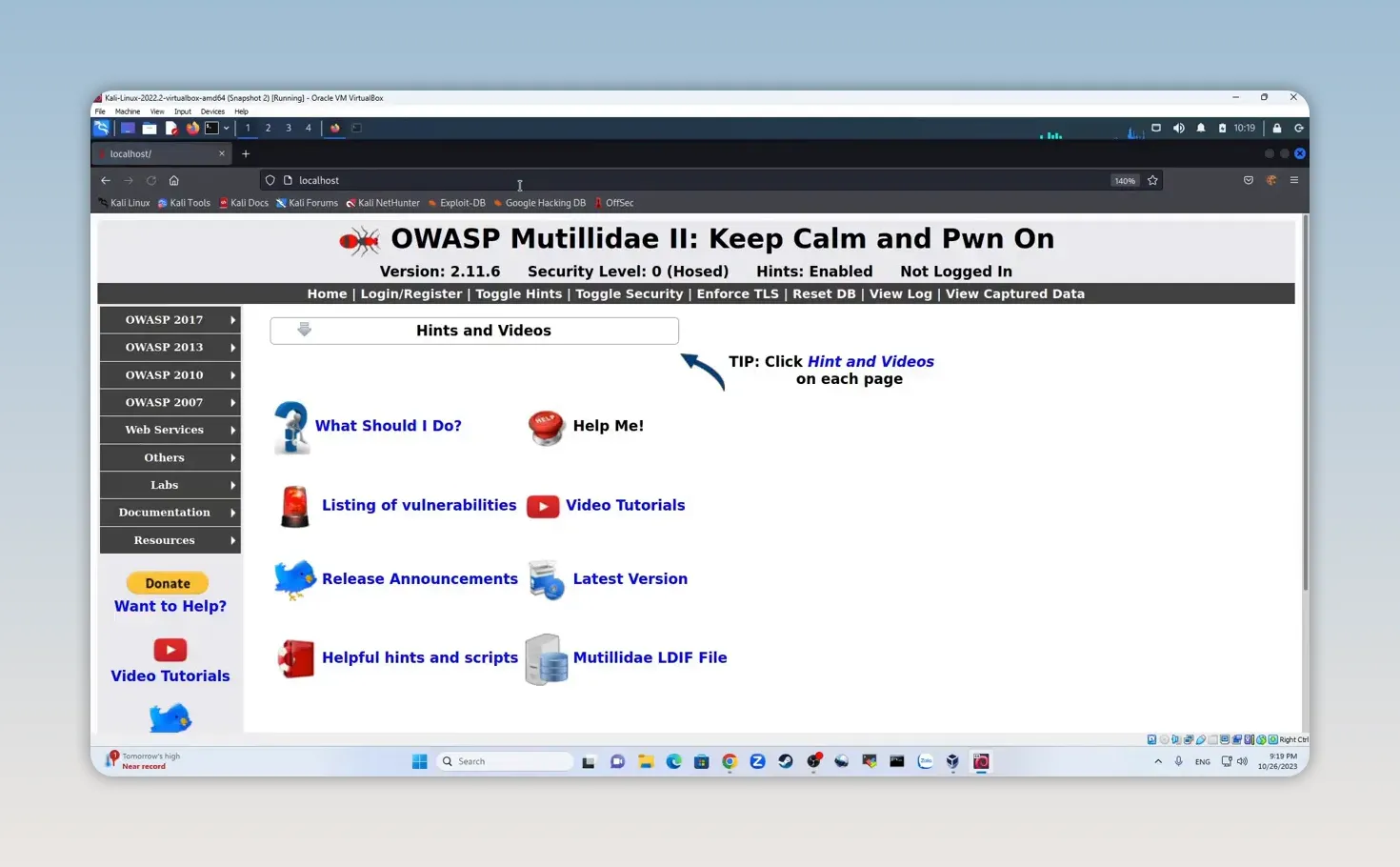The width and height of the screenshot is (1400, 867).
Task: Click the Reset DB link
Action: [824, 293]
